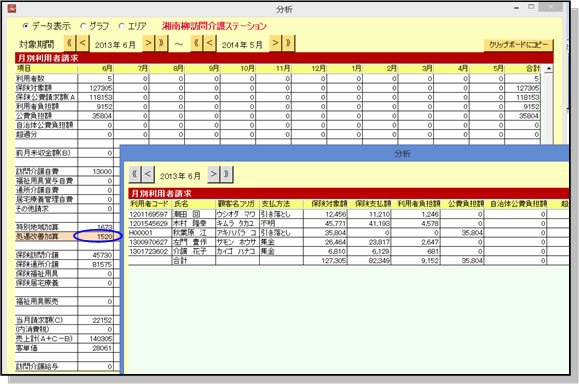Click 訪問介護自費 value 13000
The width and height of the screenshot is (579, 384).
96,171
